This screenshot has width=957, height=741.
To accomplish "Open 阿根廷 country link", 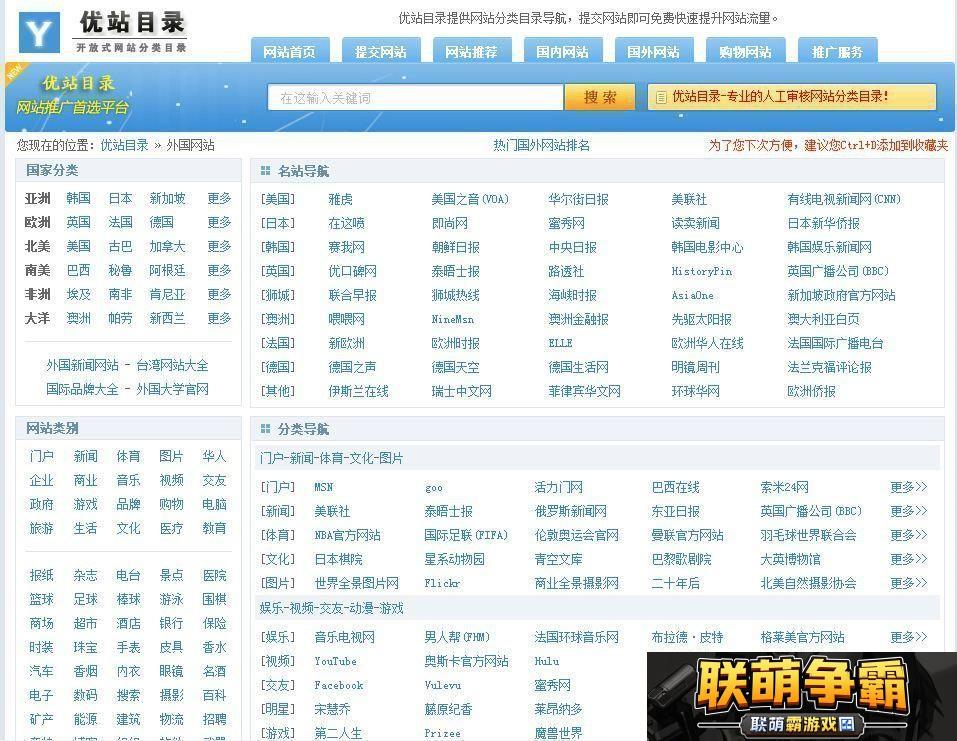I will click(x=167, y=270).
